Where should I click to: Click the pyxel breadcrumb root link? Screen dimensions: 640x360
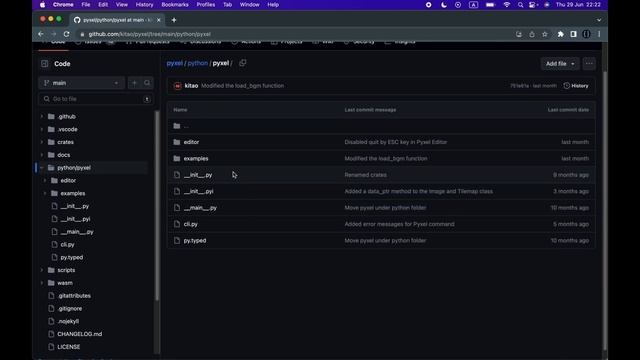point(175,63)
